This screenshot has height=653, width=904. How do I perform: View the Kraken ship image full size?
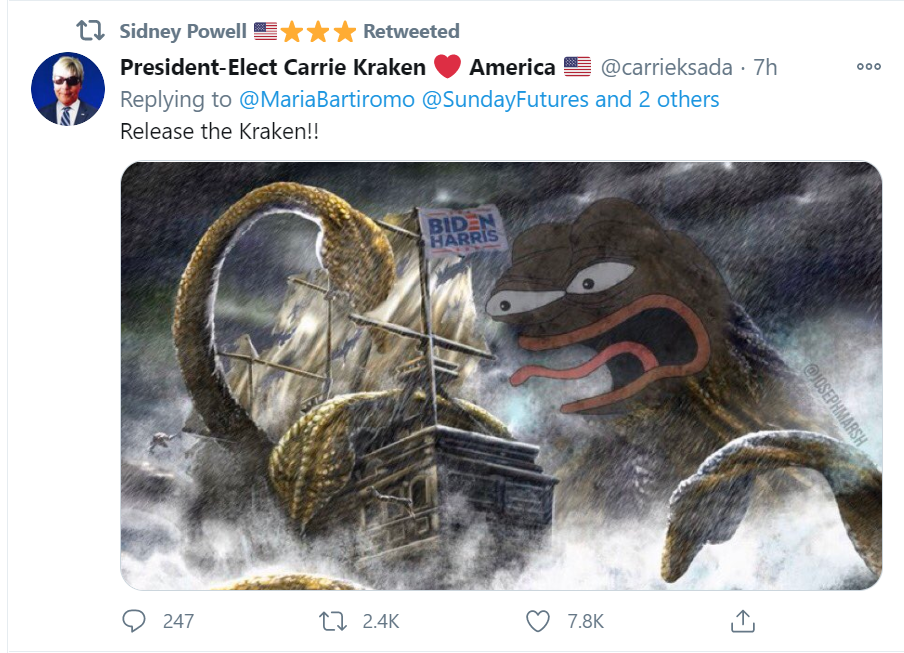pos(501,375)
